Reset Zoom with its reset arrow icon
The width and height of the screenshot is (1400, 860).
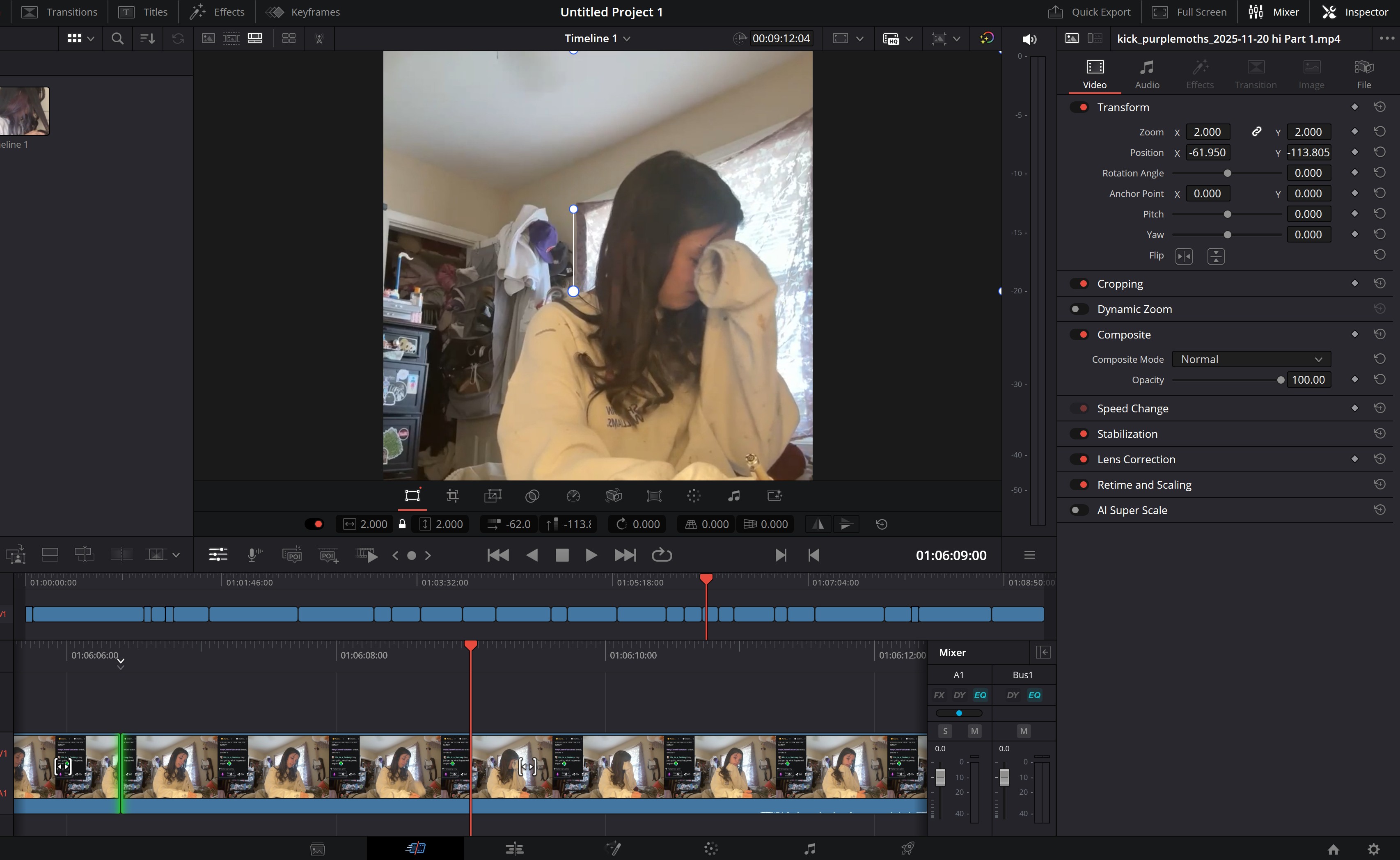[1379, 131]
